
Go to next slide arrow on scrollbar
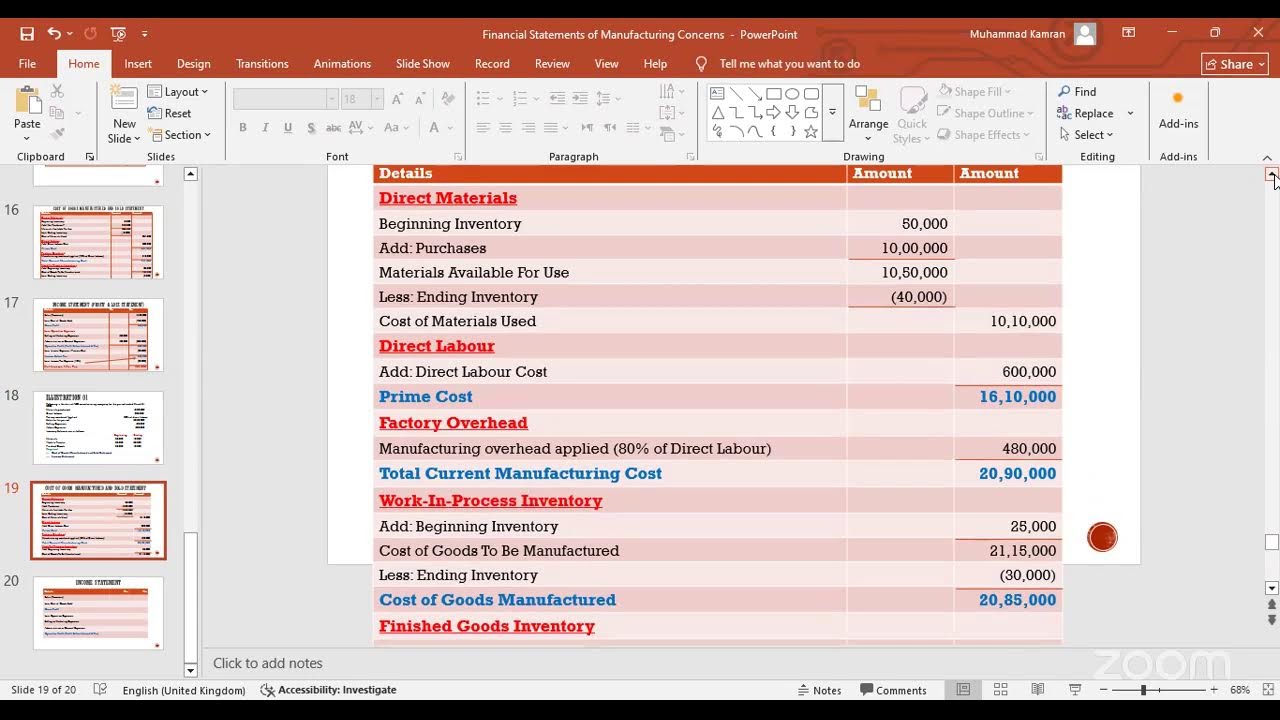pyautogui.click(x=1272, y=621)
